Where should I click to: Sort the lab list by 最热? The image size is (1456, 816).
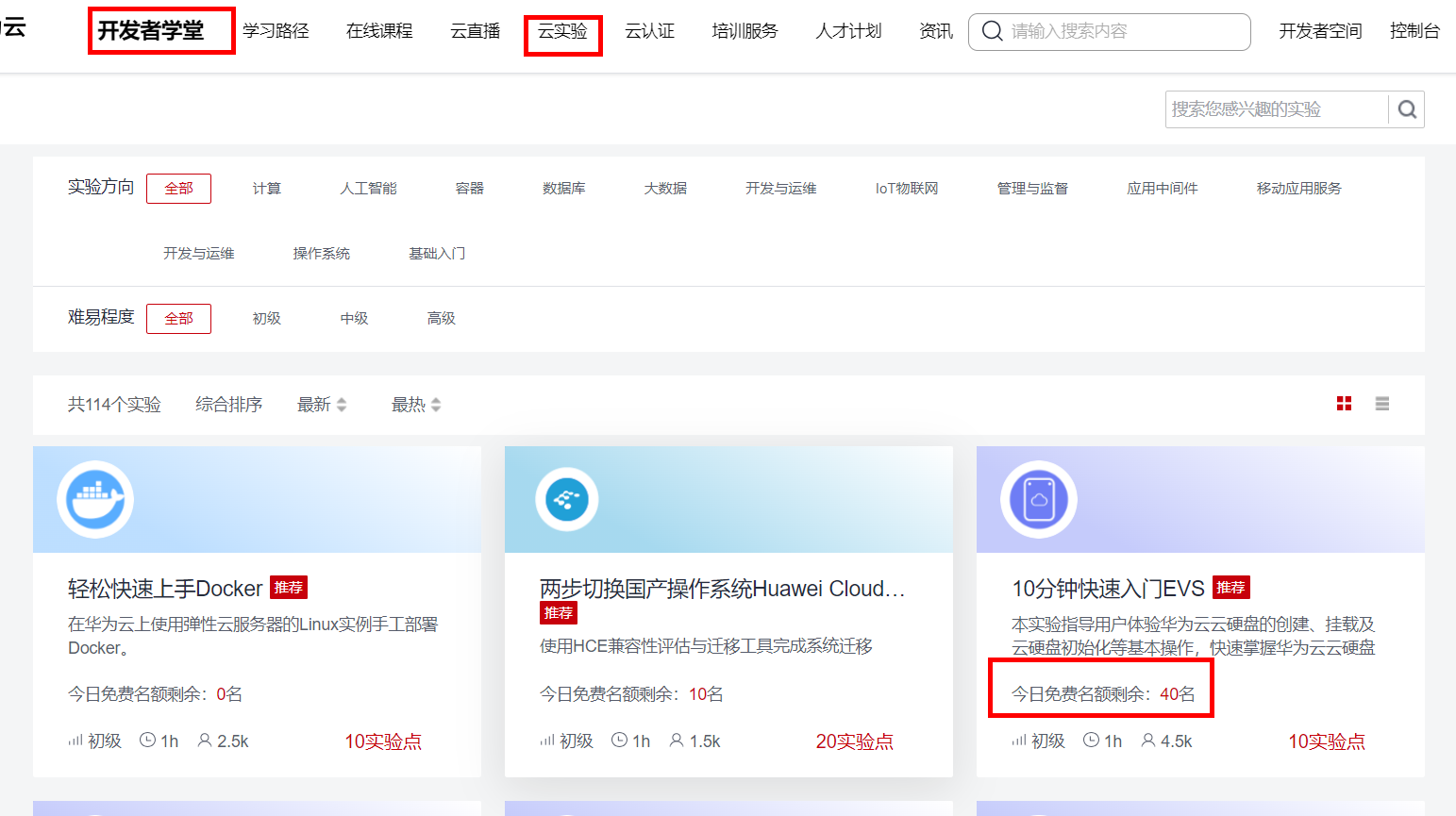416,405
